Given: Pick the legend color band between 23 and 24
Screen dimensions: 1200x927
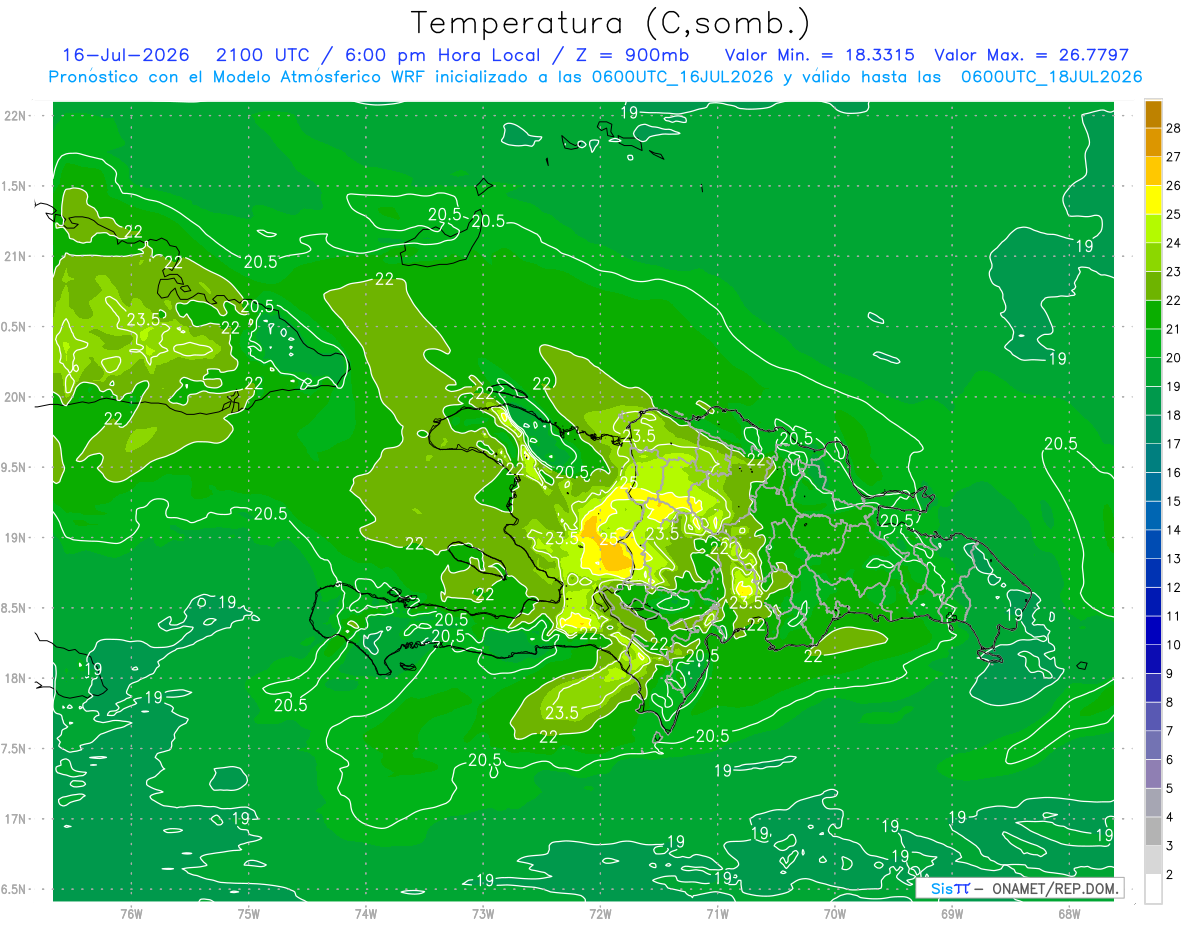Looking at the screenshot, I should (1153, 257).
